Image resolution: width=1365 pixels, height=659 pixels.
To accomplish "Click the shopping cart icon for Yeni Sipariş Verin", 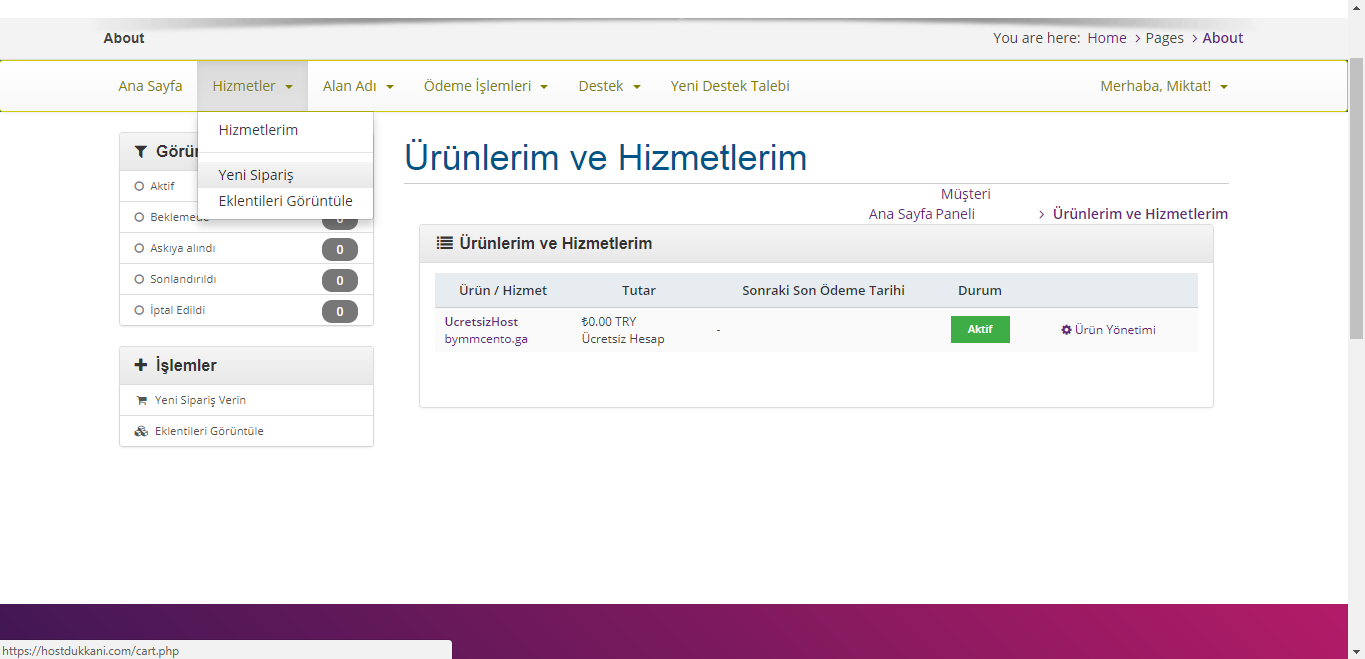I will point(141,400).
